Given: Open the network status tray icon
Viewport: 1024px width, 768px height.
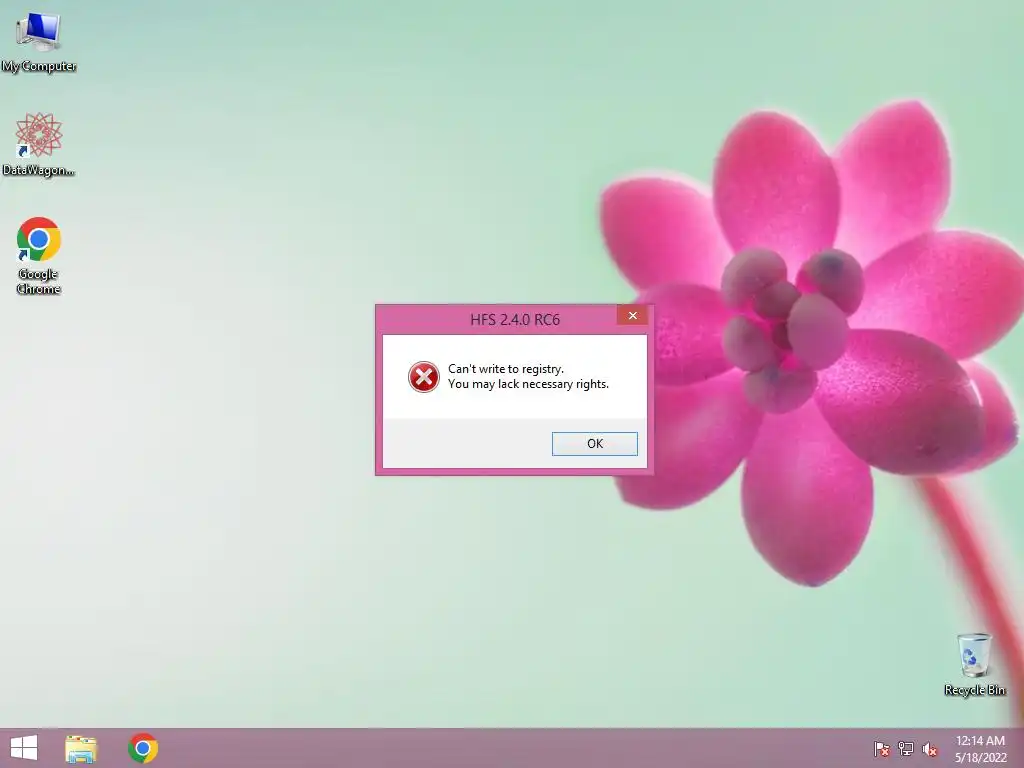Looking at the screenshot, I should (906, 749).
